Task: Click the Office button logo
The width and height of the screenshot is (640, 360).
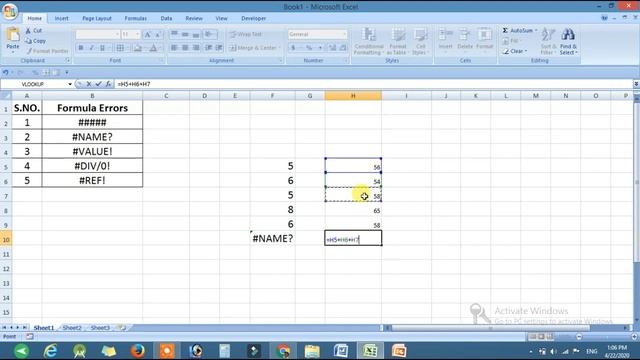Action: (10, 11)
